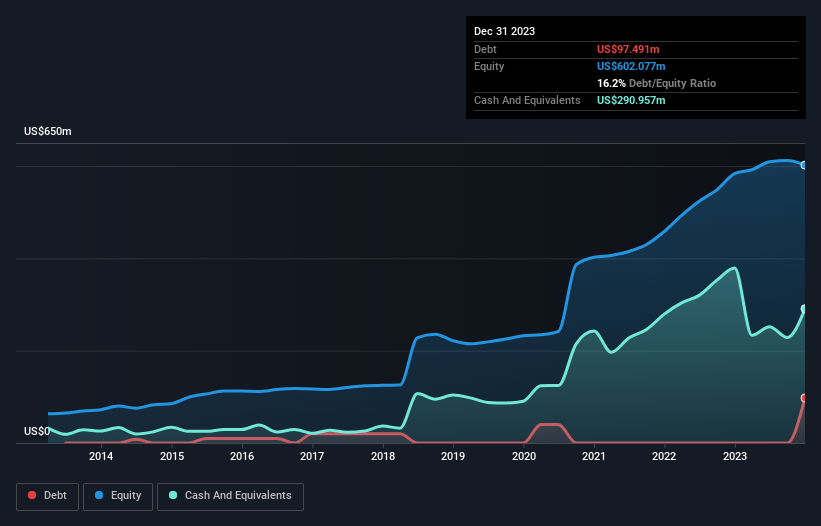Click the 2015 x-axis label
This screenshot has width=821, height=526.
[172, 456]
